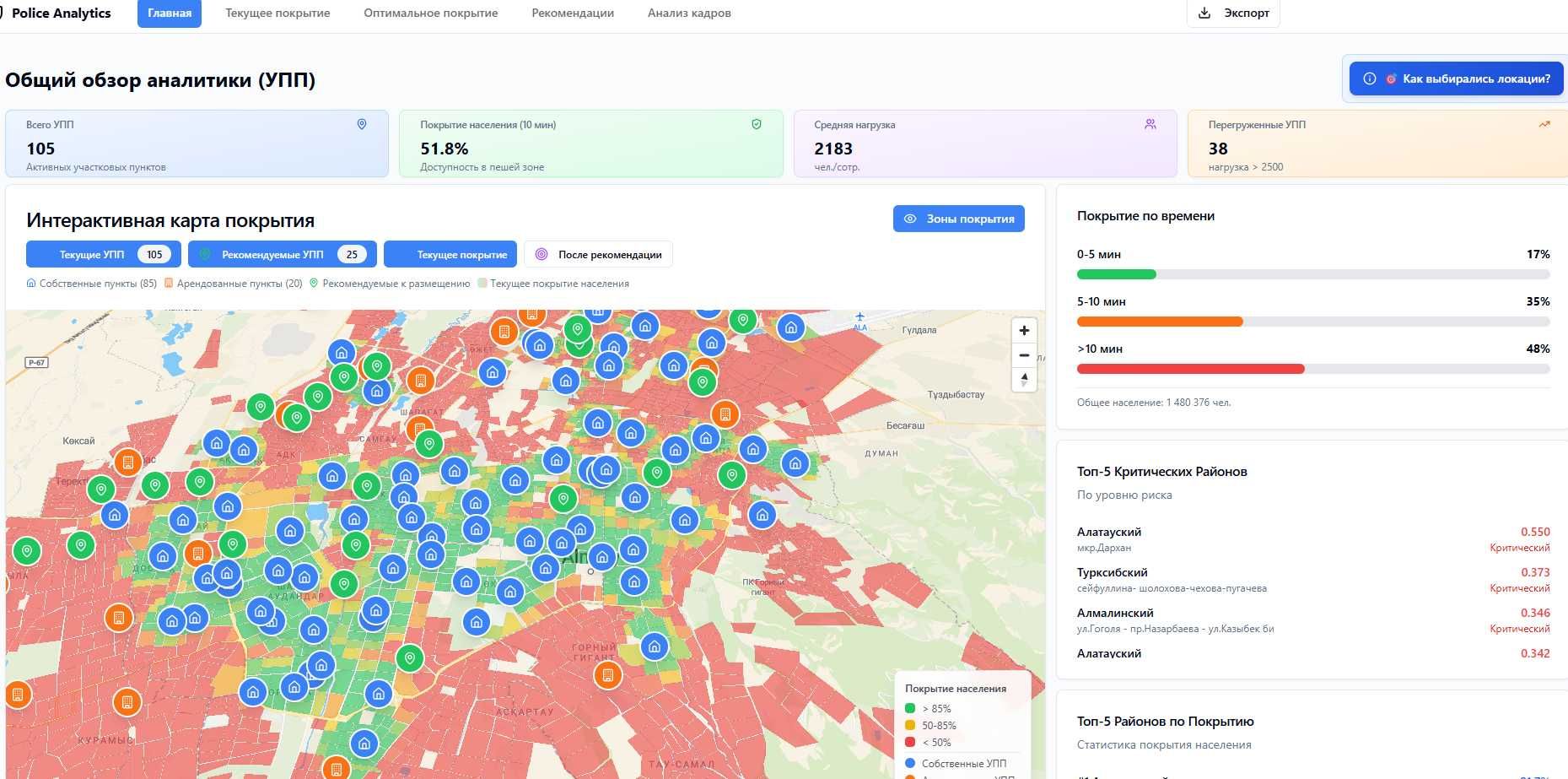This screenshot has width=1568, height=779.
Task: Click the map pin icon in Всего УПП card
Action: coord(362,124)
